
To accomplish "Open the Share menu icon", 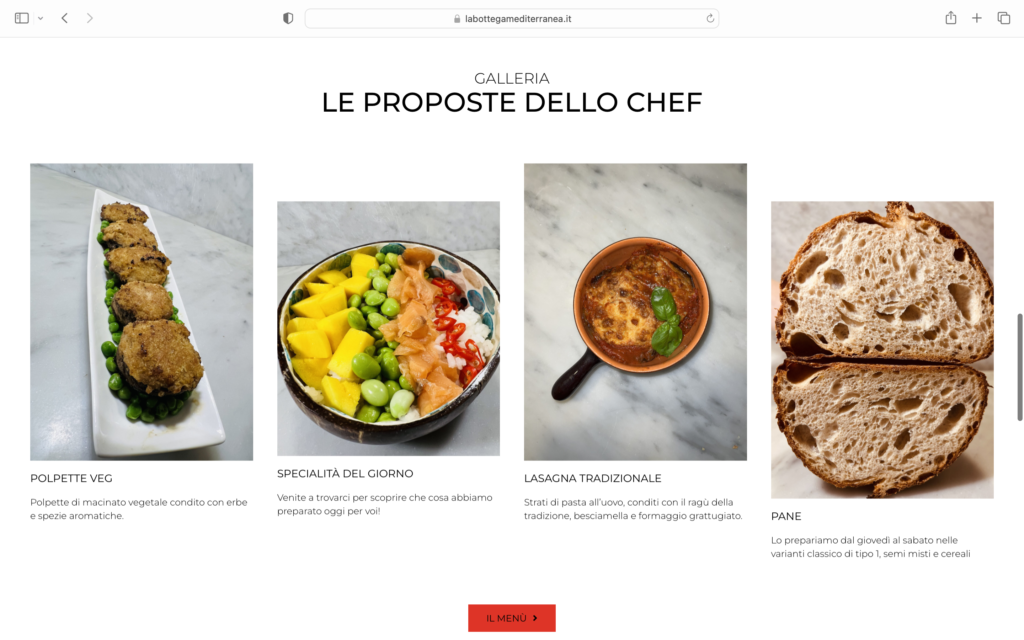I will pyautogui.click(x=951, y=18).
